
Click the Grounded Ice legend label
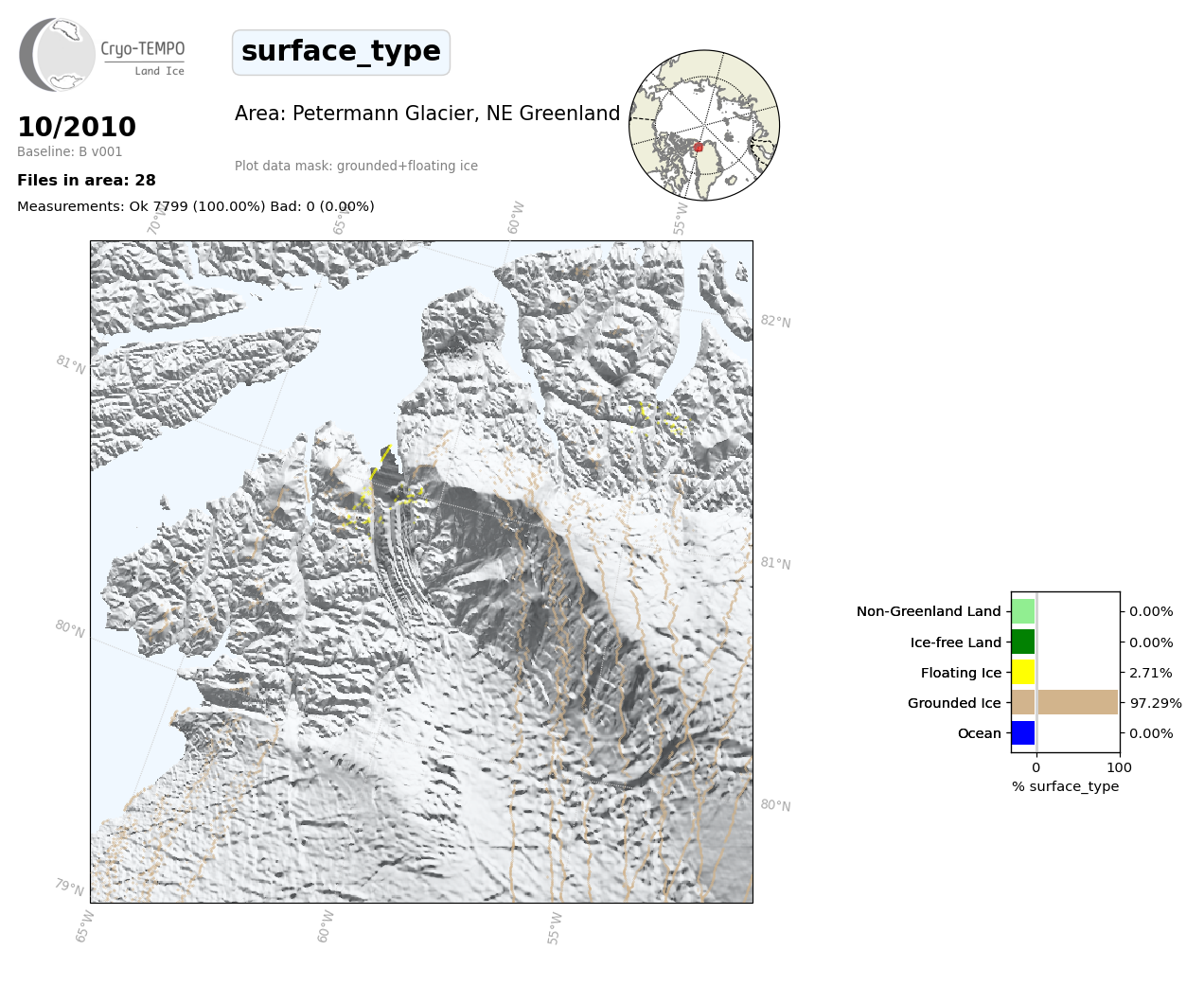[953, 703]
